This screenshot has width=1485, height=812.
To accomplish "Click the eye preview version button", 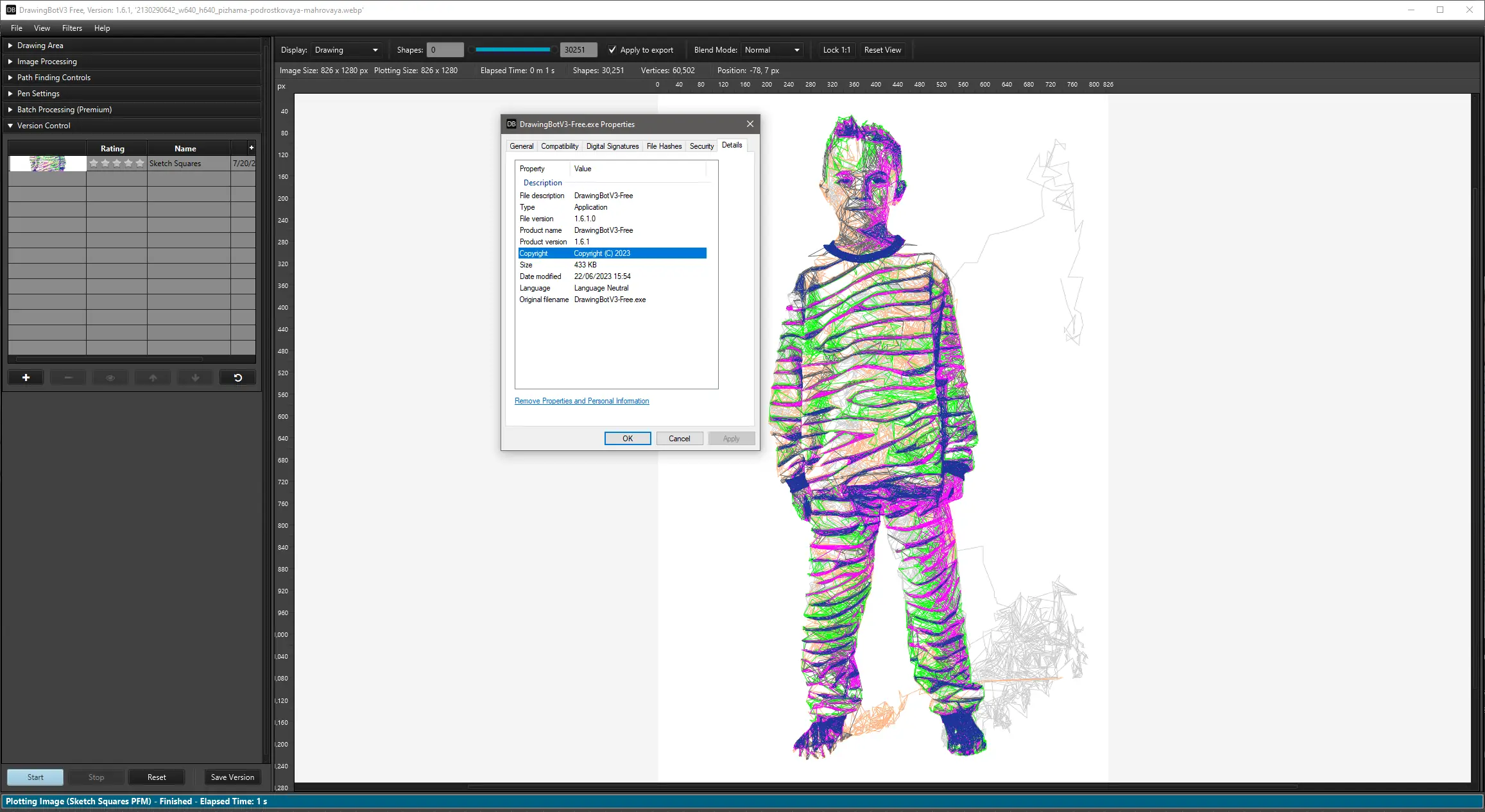I will click(110, 378).
